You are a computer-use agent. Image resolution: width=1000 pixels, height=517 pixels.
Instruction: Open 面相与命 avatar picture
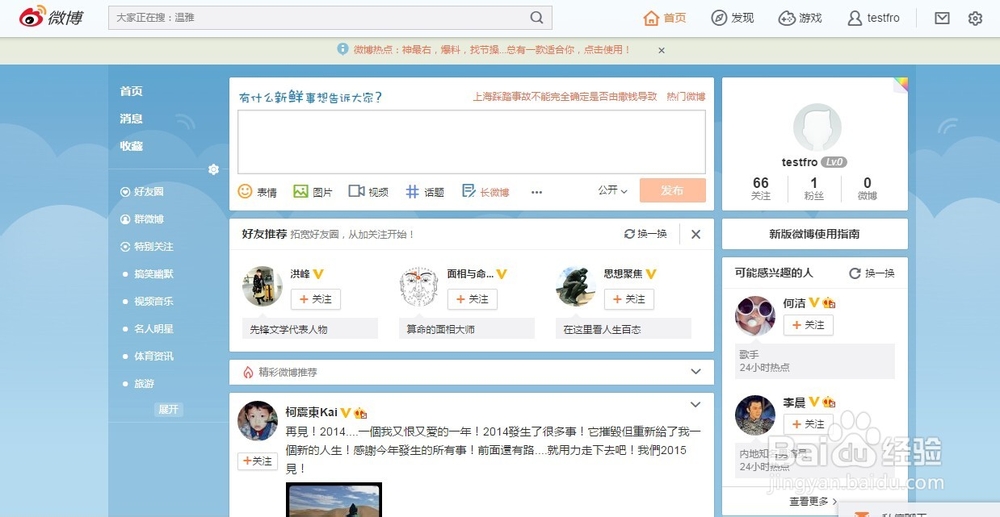tap(419, 286)
